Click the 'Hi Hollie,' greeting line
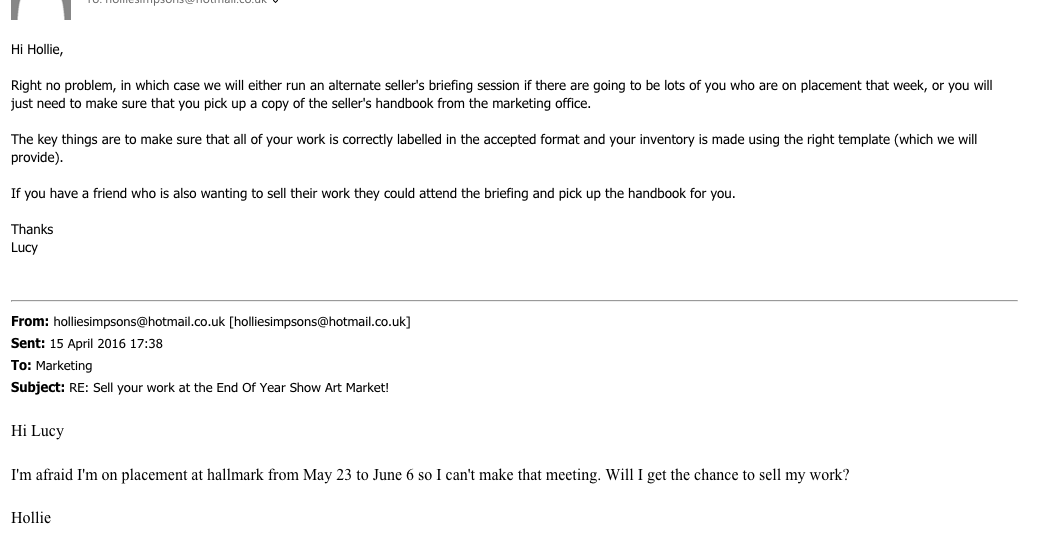Viewport: 1037px width, 548px height. pos(37,50)
